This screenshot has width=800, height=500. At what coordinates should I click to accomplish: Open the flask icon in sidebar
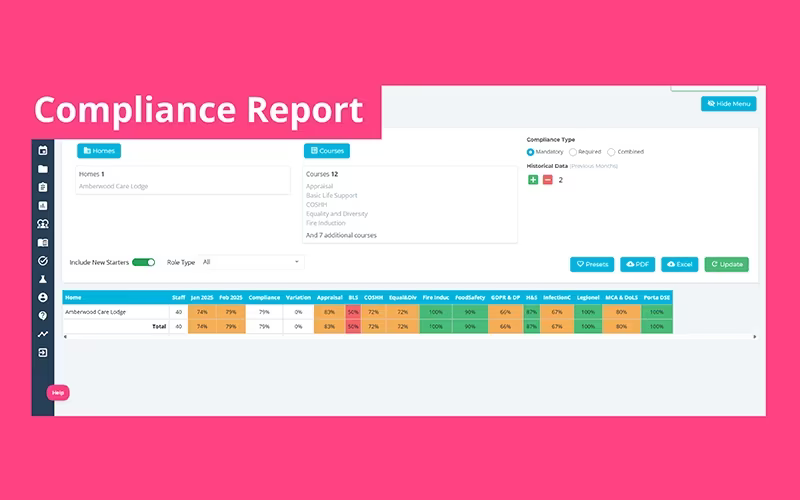43,279
